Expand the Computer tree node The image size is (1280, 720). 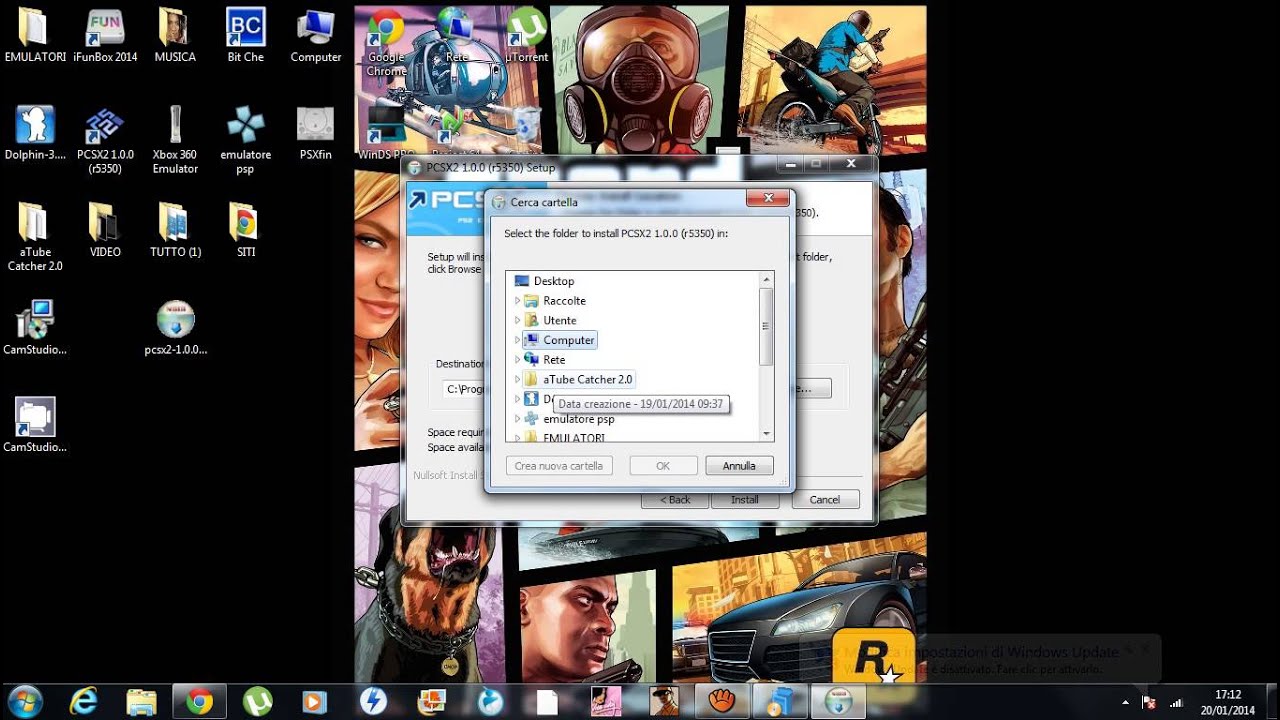[517, 340]
